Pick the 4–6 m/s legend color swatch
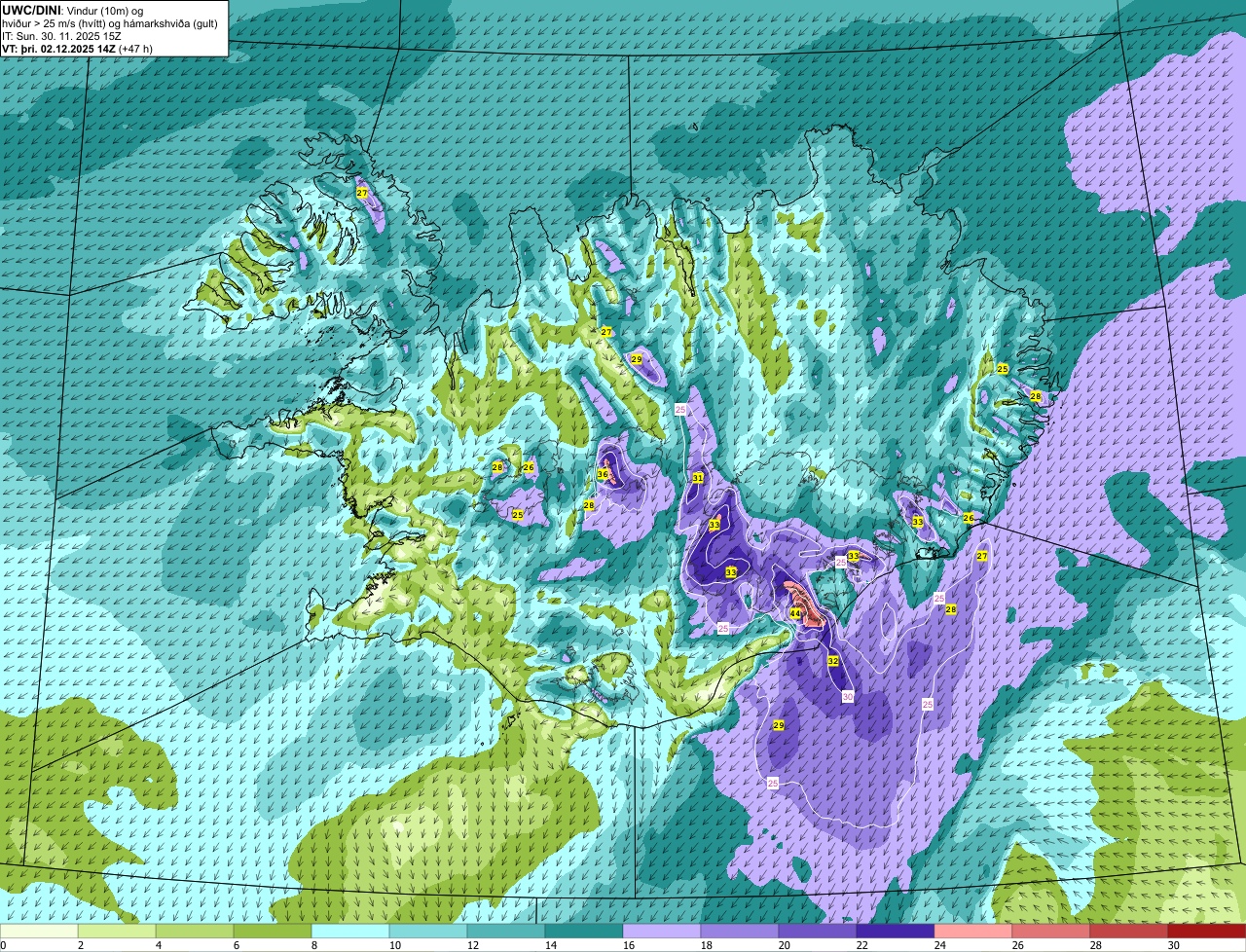 coord(195,932)
